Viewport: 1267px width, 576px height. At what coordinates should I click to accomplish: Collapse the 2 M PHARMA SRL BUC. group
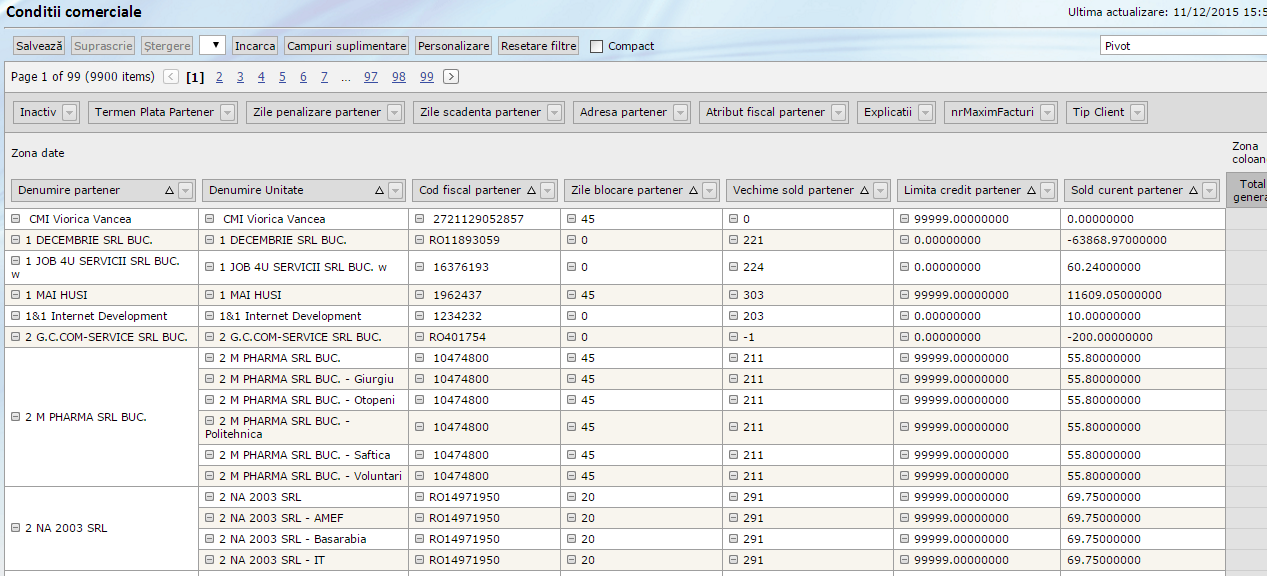(x=16, y=417)
